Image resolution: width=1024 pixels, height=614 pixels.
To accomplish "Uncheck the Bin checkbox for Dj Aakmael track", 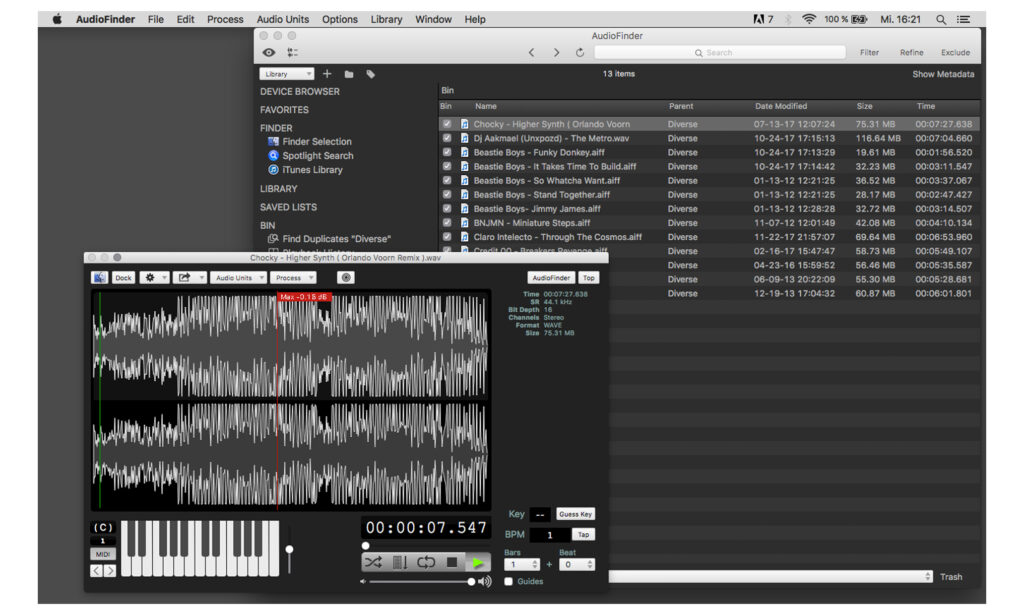I will click(447, 138).
